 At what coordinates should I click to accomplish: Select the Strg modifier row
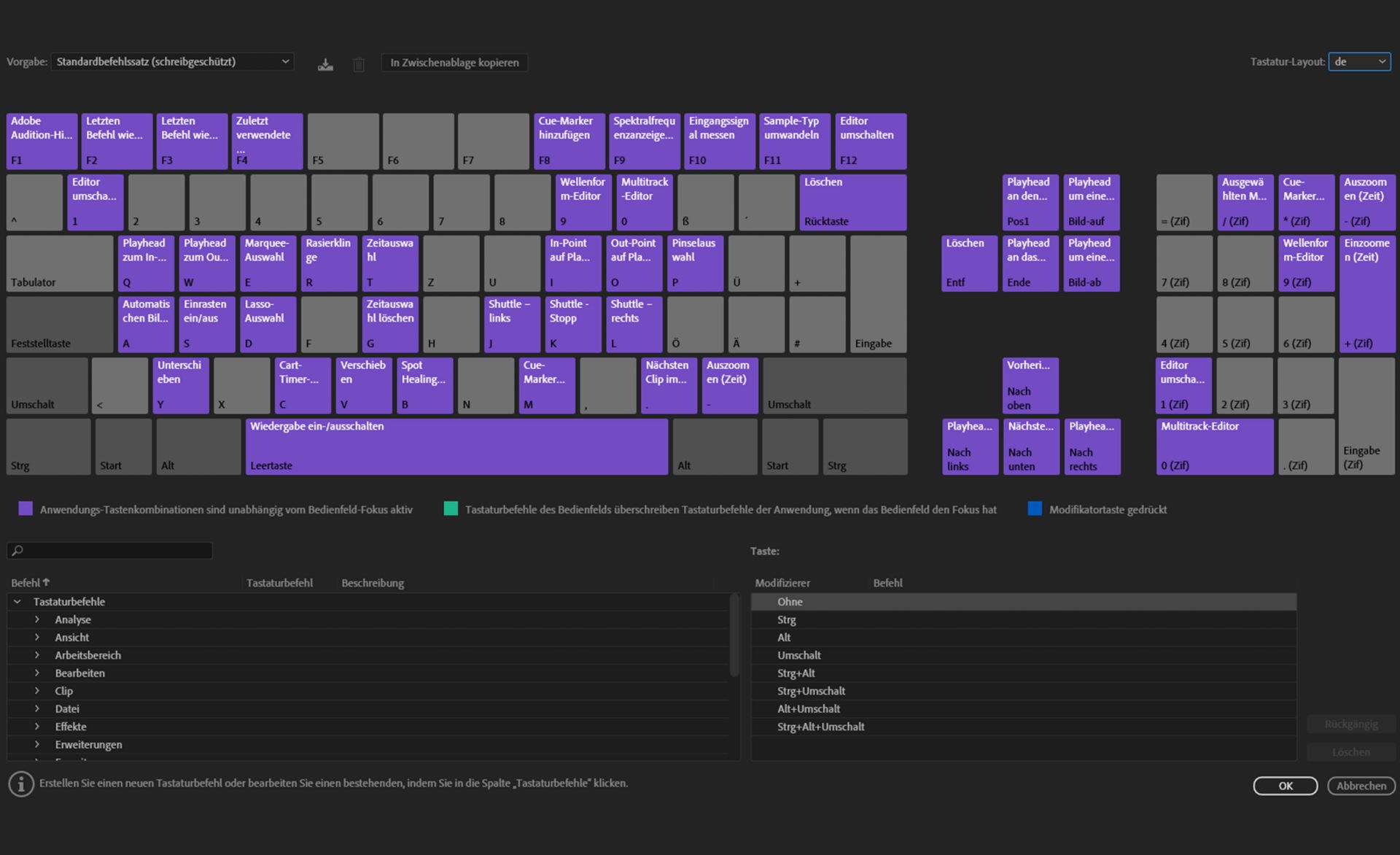click(x=1024, y=619)
